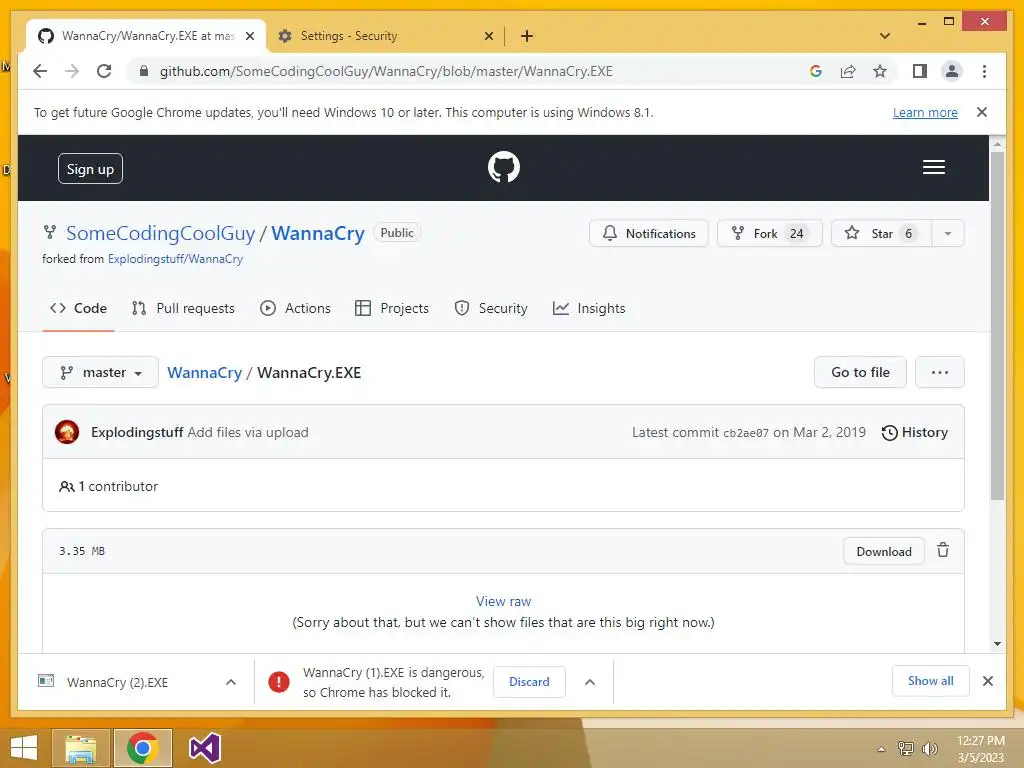Screen dimensions: 1024x768
Task: Open the Projects tab
Action: 392,308
